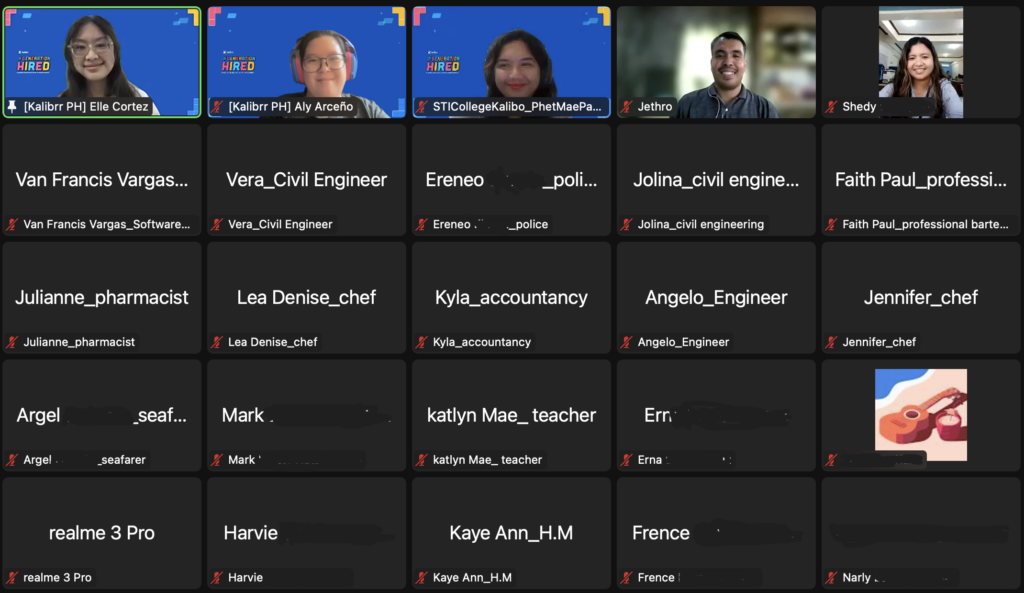Click the Faith Paul_professional barte... name label
The width and height of the screenshot is (1024, 593).
coord(925,224)
